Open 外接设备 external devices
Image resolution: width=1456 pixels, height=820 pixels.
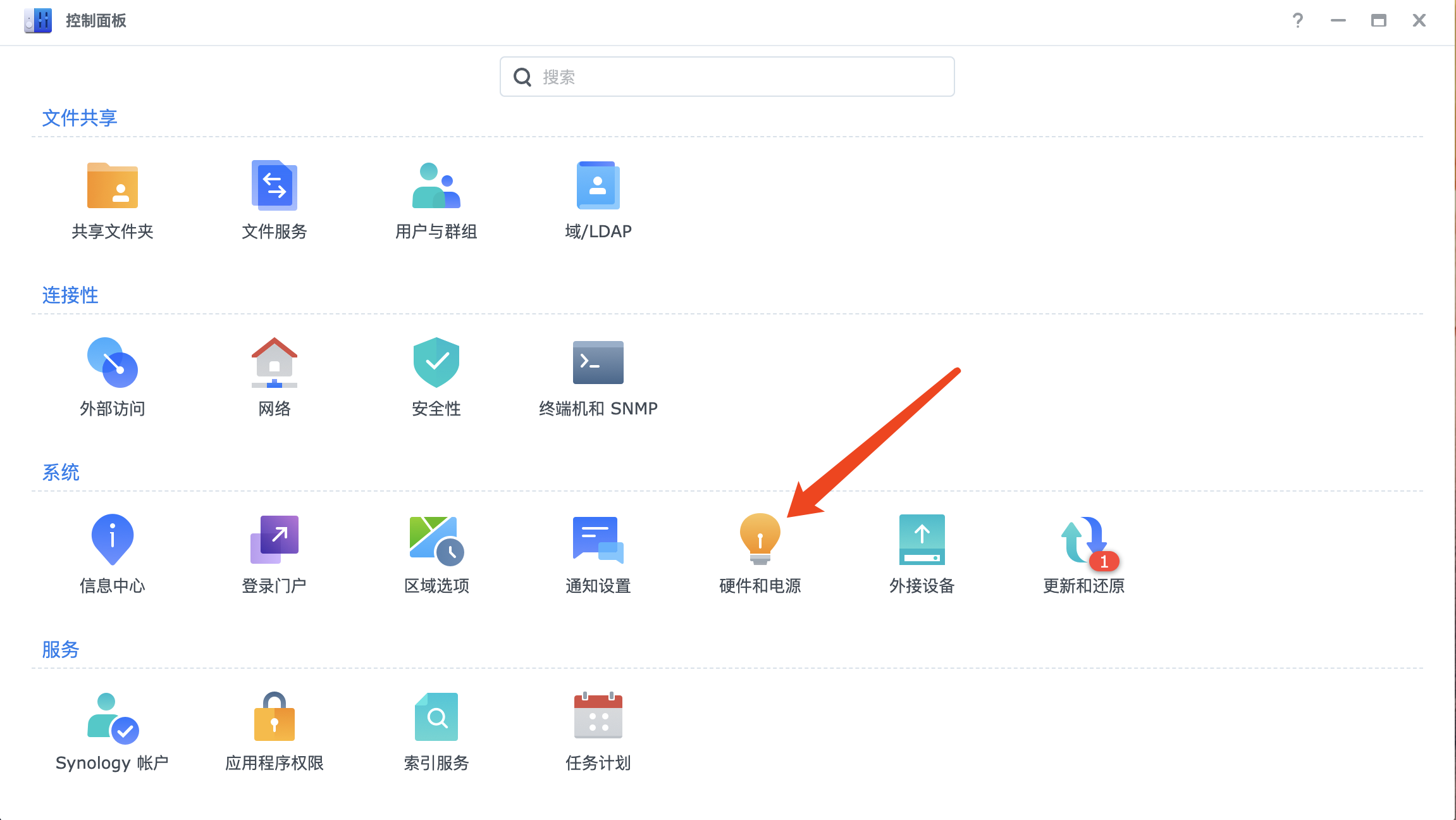coord(922,540)
